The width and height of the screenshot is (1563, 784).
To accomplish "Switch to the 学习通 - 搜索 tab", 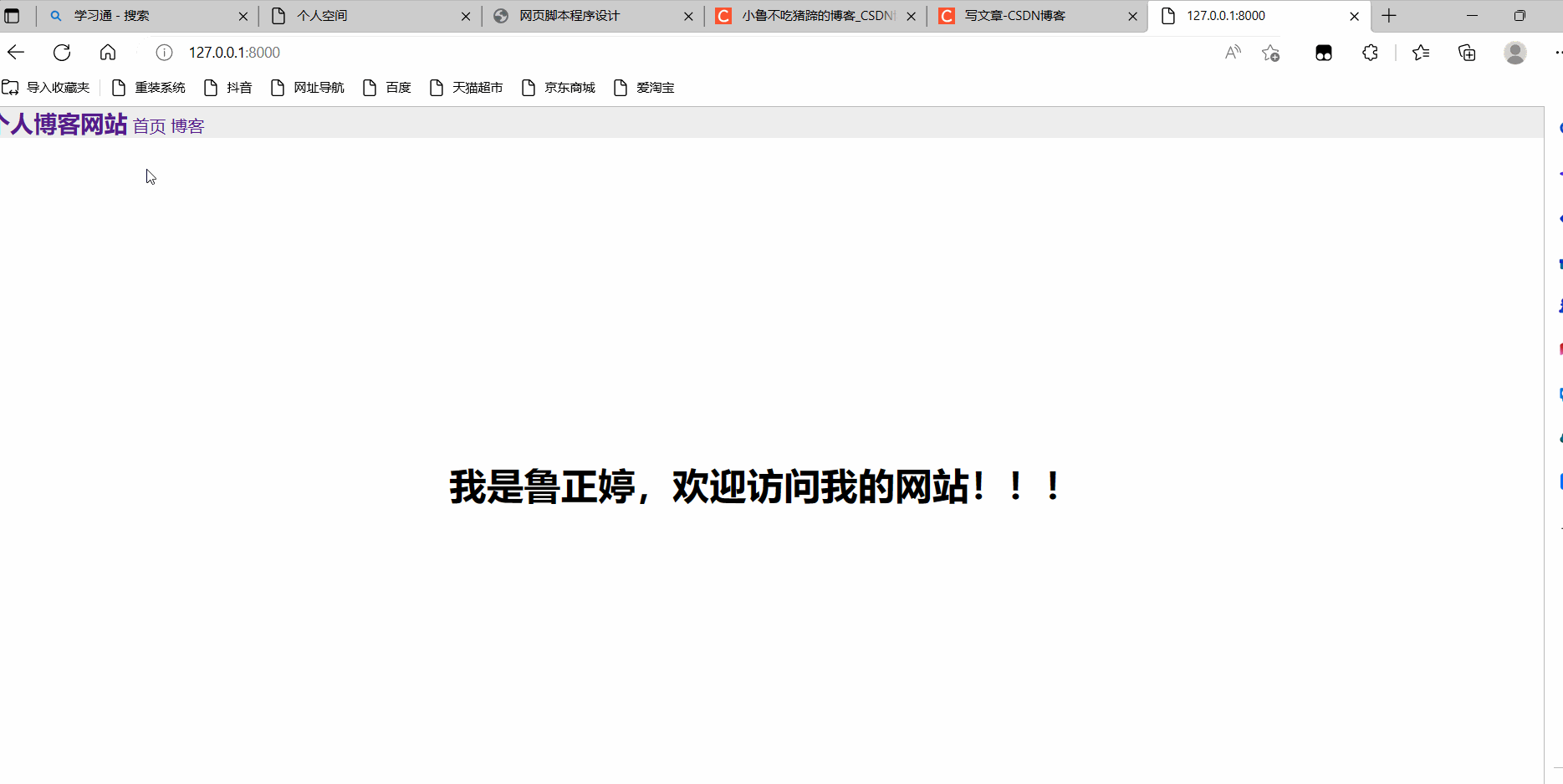I will pyautogui.click(x=147, y=16).
